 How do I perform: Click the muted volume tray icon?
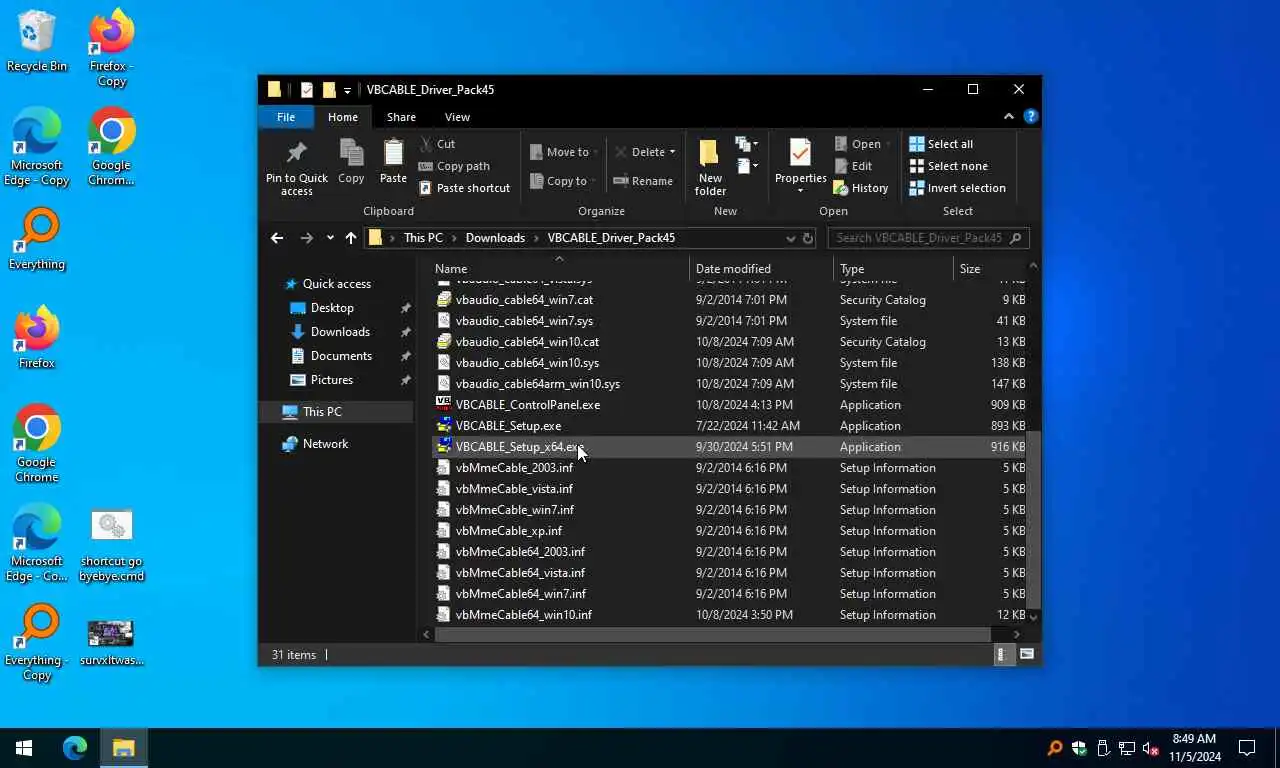(x=1150, y=748)
